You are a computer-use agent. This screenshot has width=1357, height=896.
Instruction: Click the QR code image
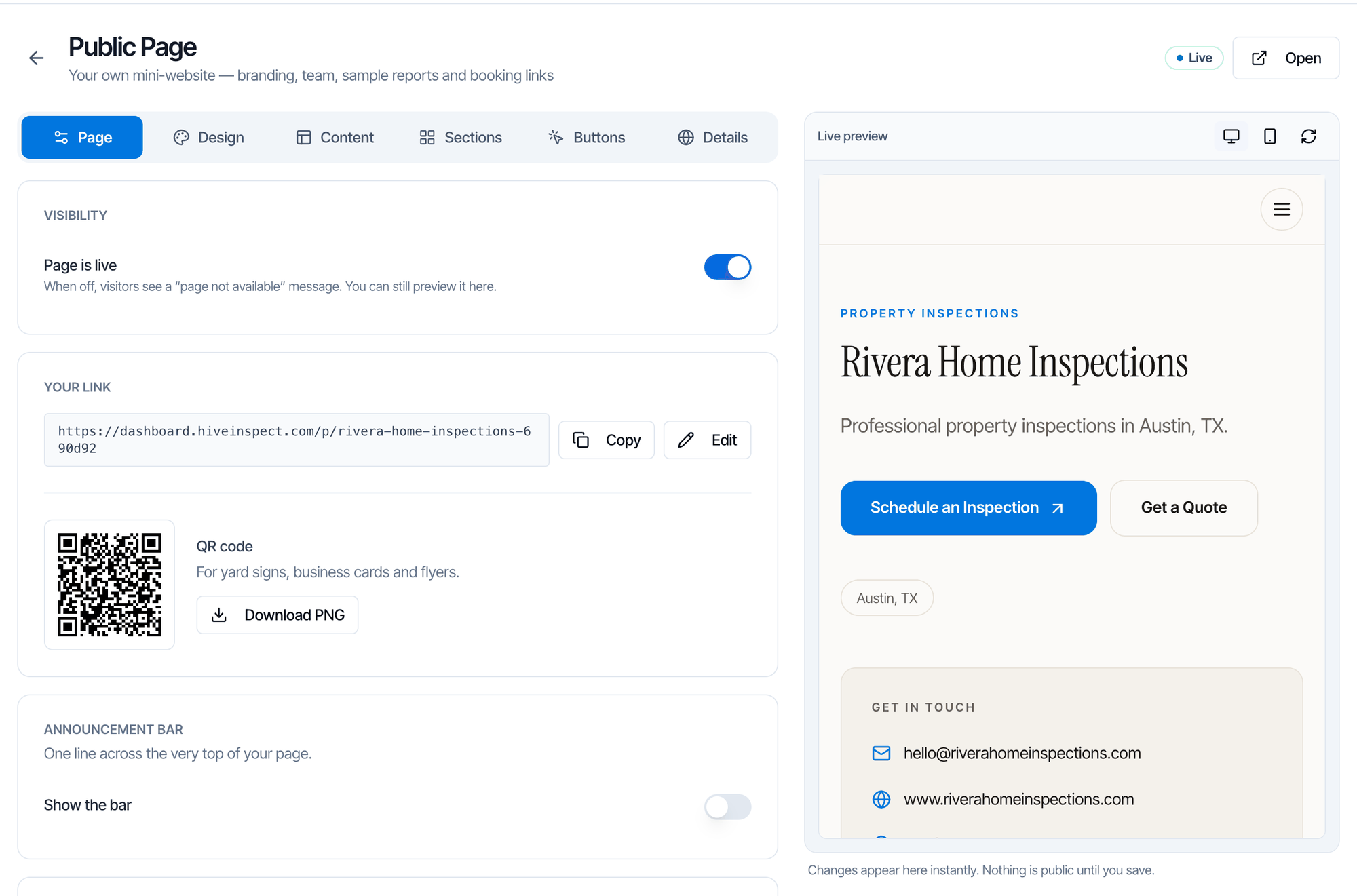click(109, 585)
